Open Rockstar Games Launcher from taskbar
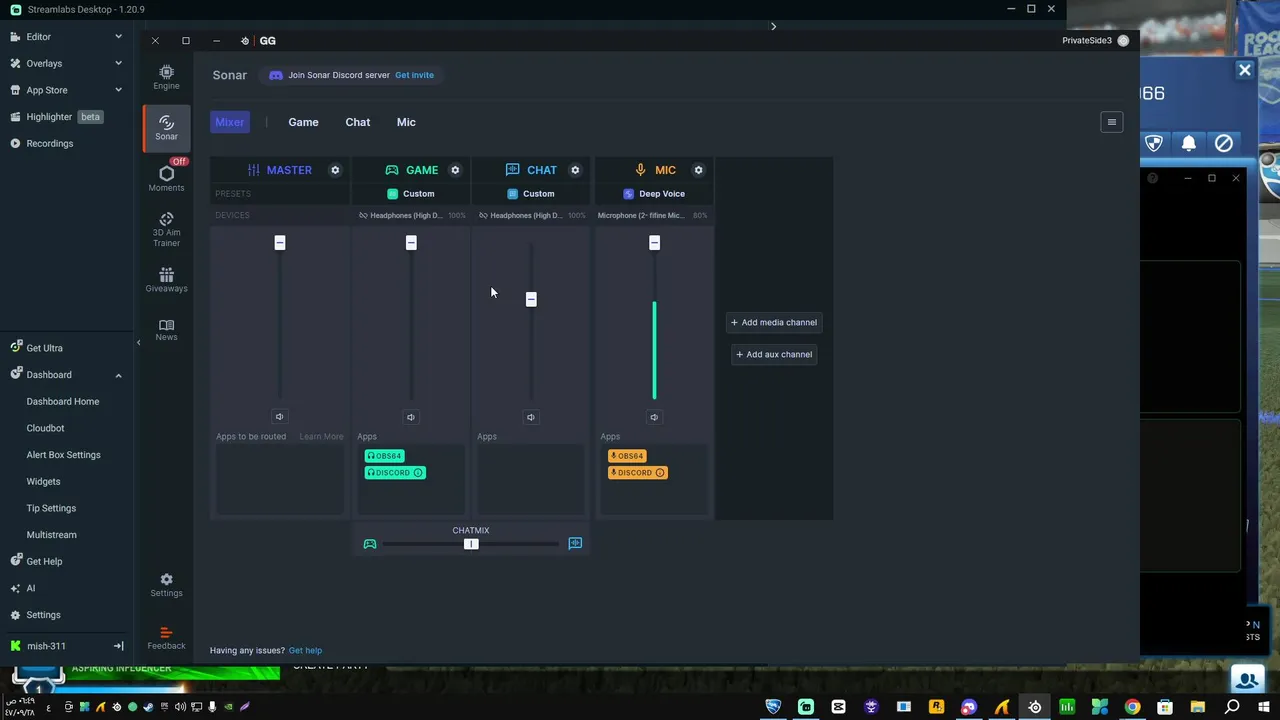This screenshot has height=720, width=1280. point(936,707)
